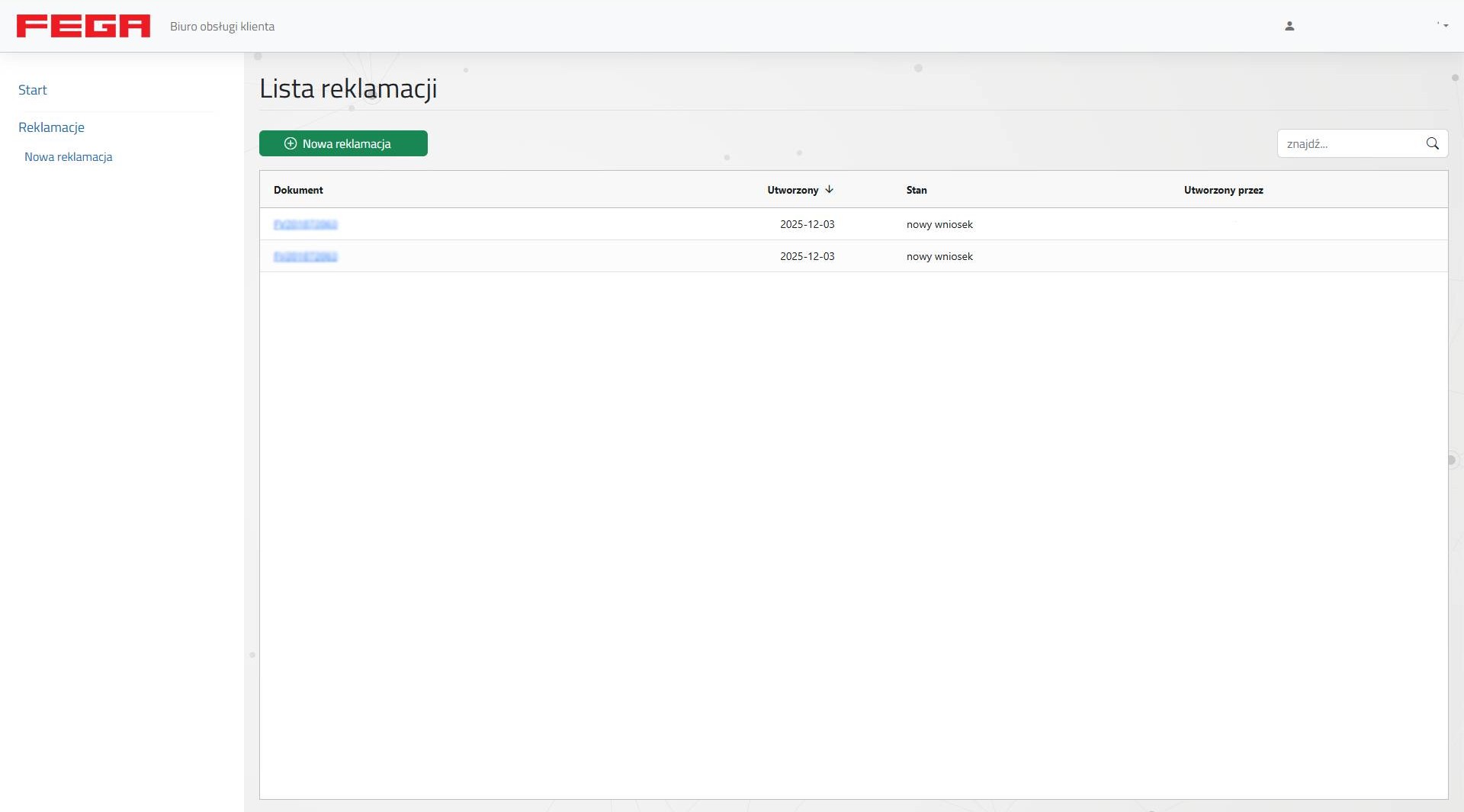Sort by the 'Stan' column header
This screenshot has width=1464, height=812.
point(917,190)
